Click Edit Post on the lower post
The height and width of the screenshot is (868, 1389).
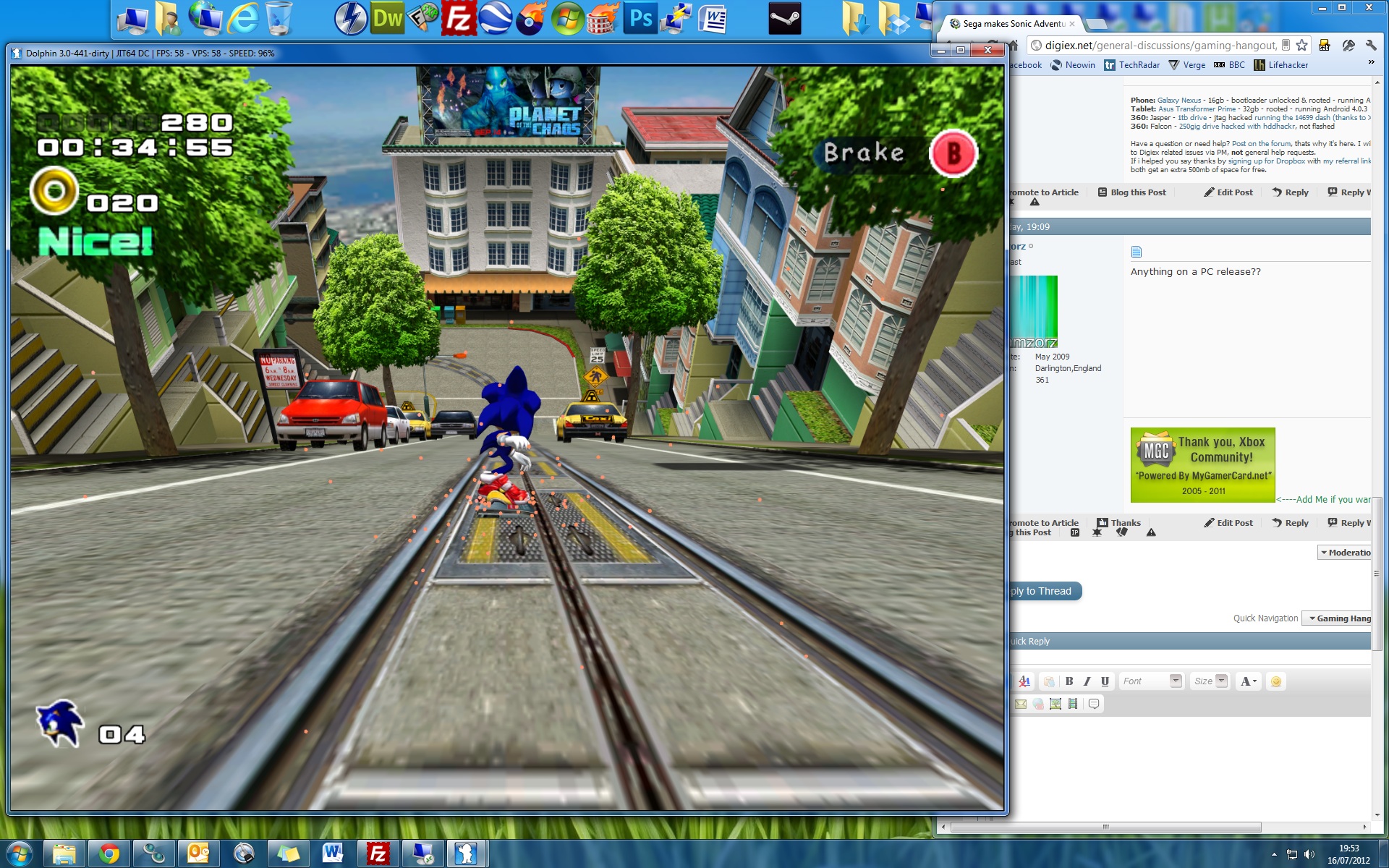pyautogui.click(x=1228, y=522)
